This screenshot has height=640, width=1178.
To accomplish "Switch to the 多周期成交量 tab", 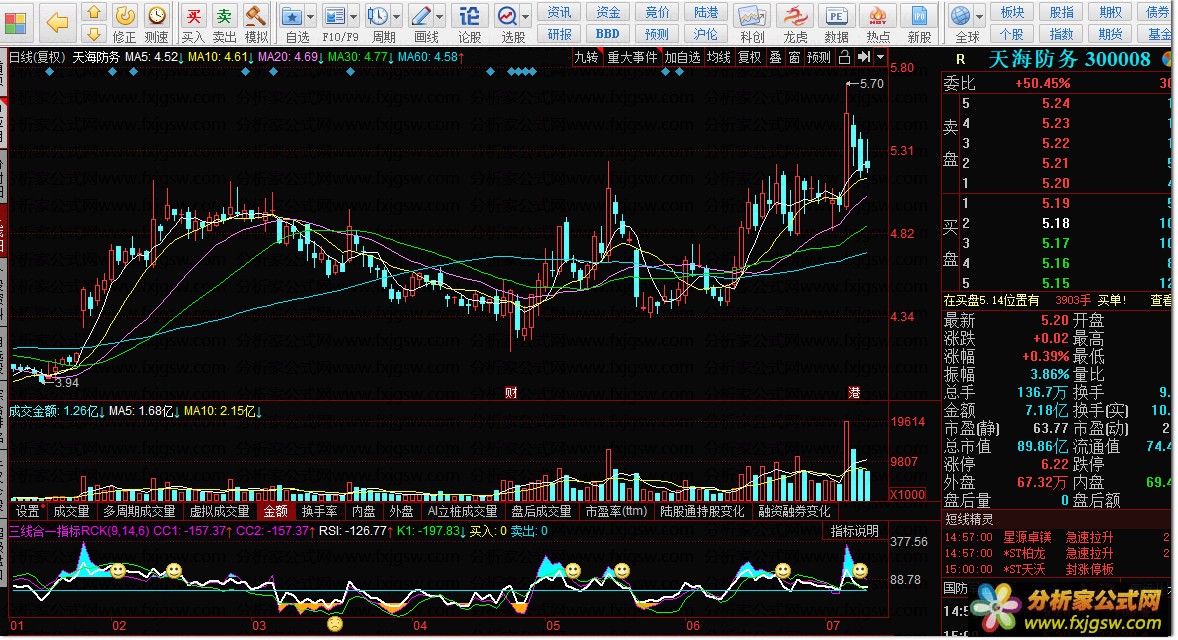I will click(x=139, y=512).
